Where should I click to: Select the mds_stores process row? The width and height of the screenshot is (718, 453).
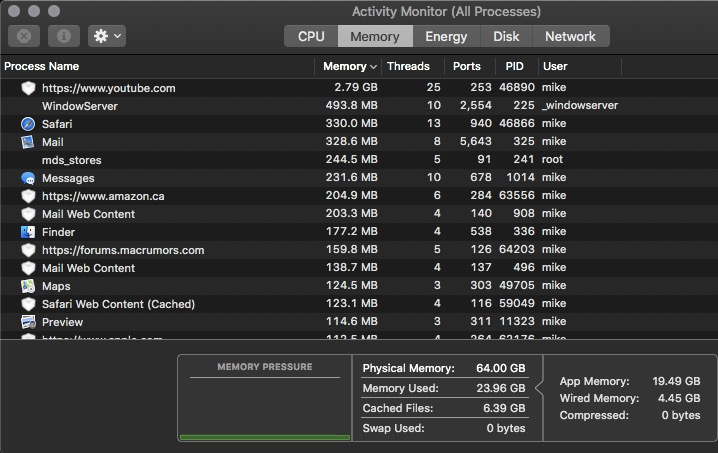click(x=359, y=160)
